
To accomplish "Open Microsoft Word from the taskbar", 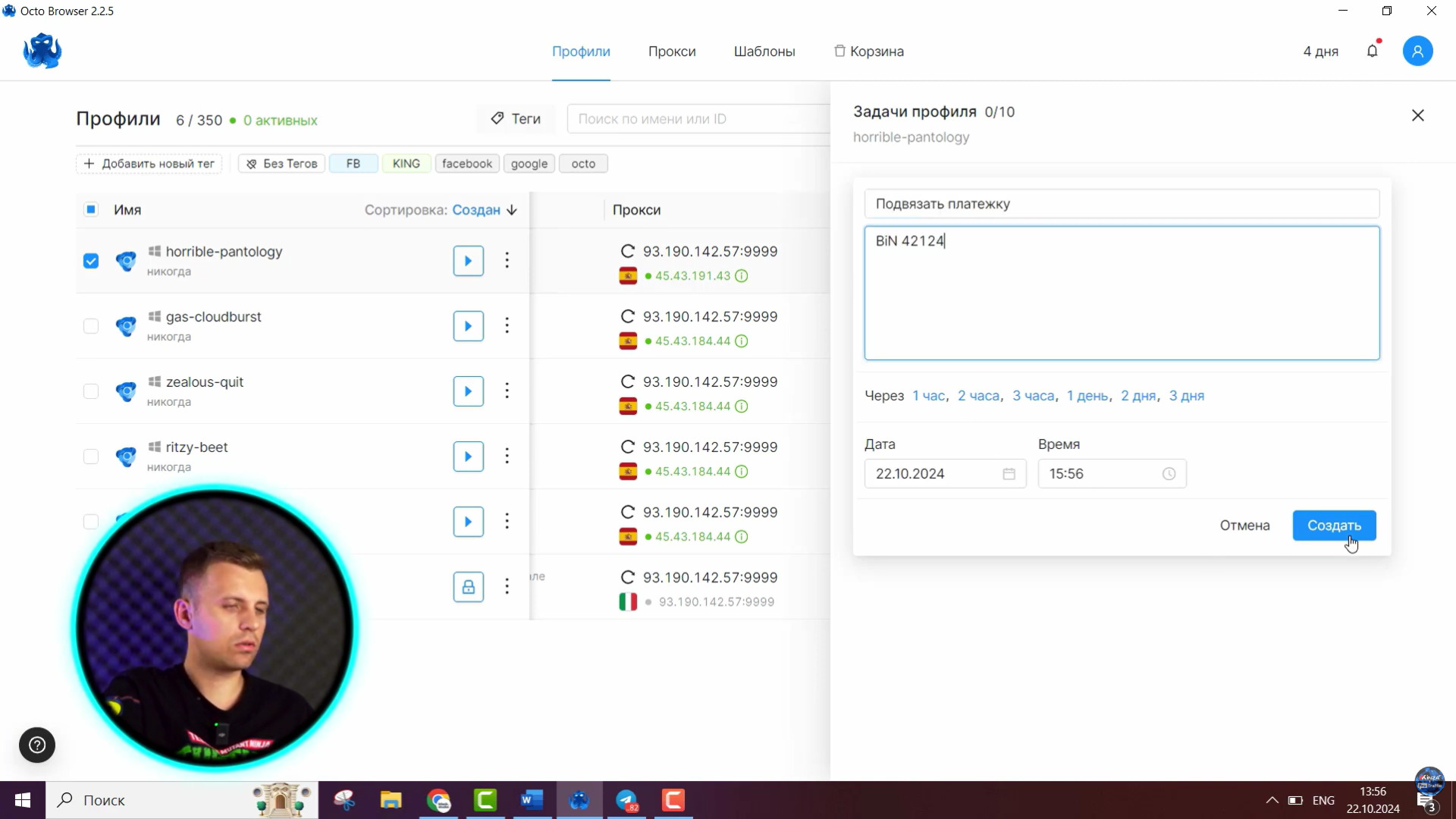I will (x=532, y=800).
